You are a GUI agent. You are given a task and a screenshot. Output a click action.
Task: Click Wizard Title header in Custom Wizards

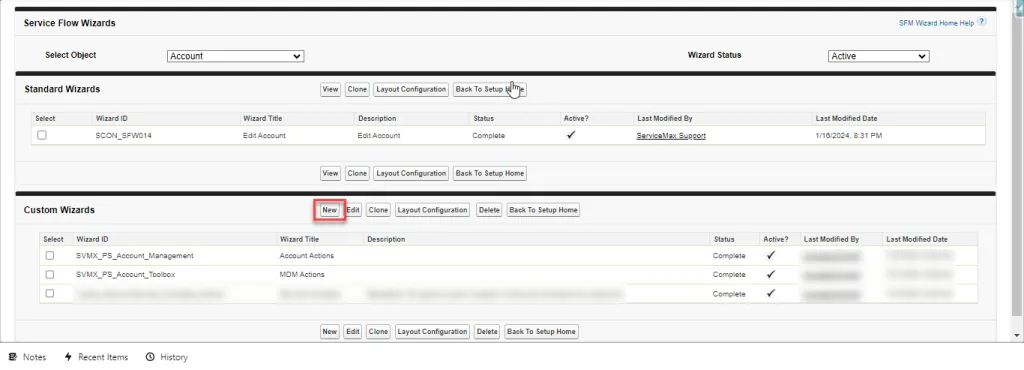tap(299, 239)
